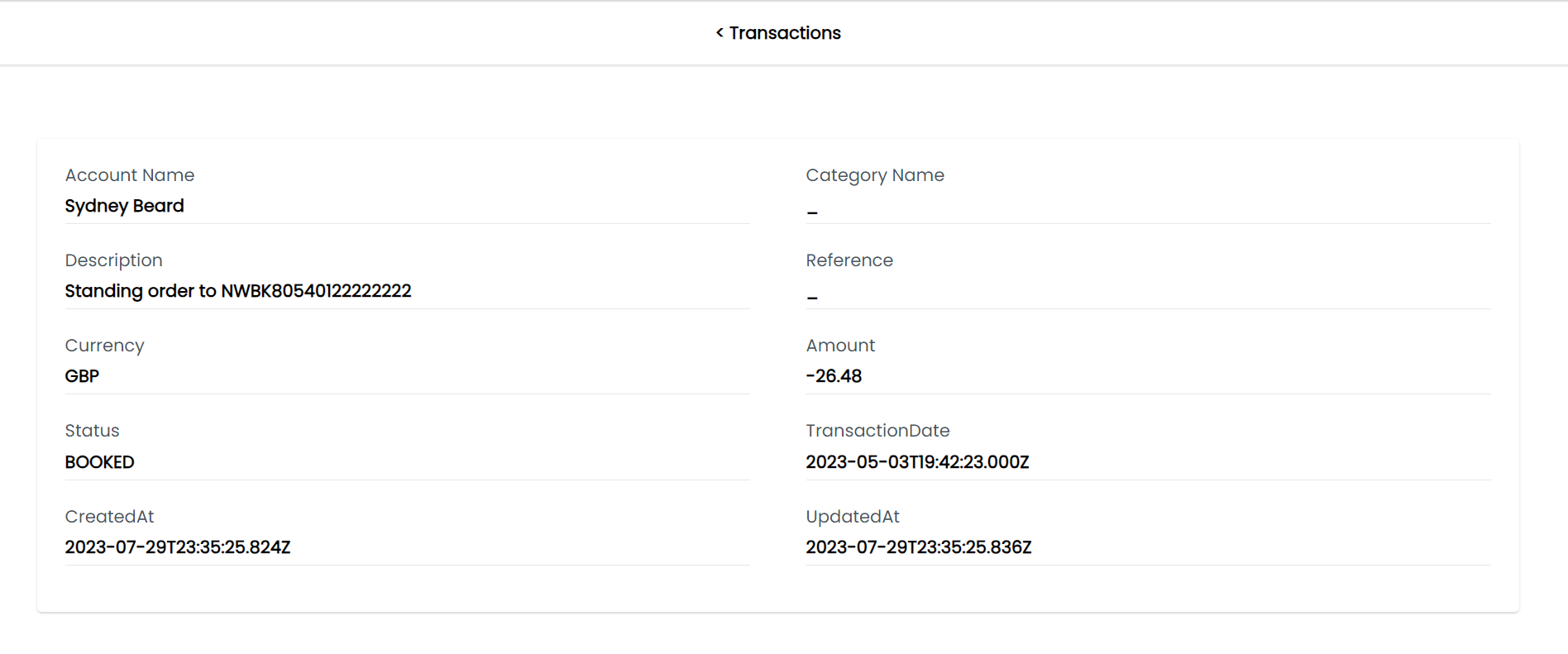Viewport: 1568px width, 654px height.
Task: Click the Account Name label
Action: point(130,175)
